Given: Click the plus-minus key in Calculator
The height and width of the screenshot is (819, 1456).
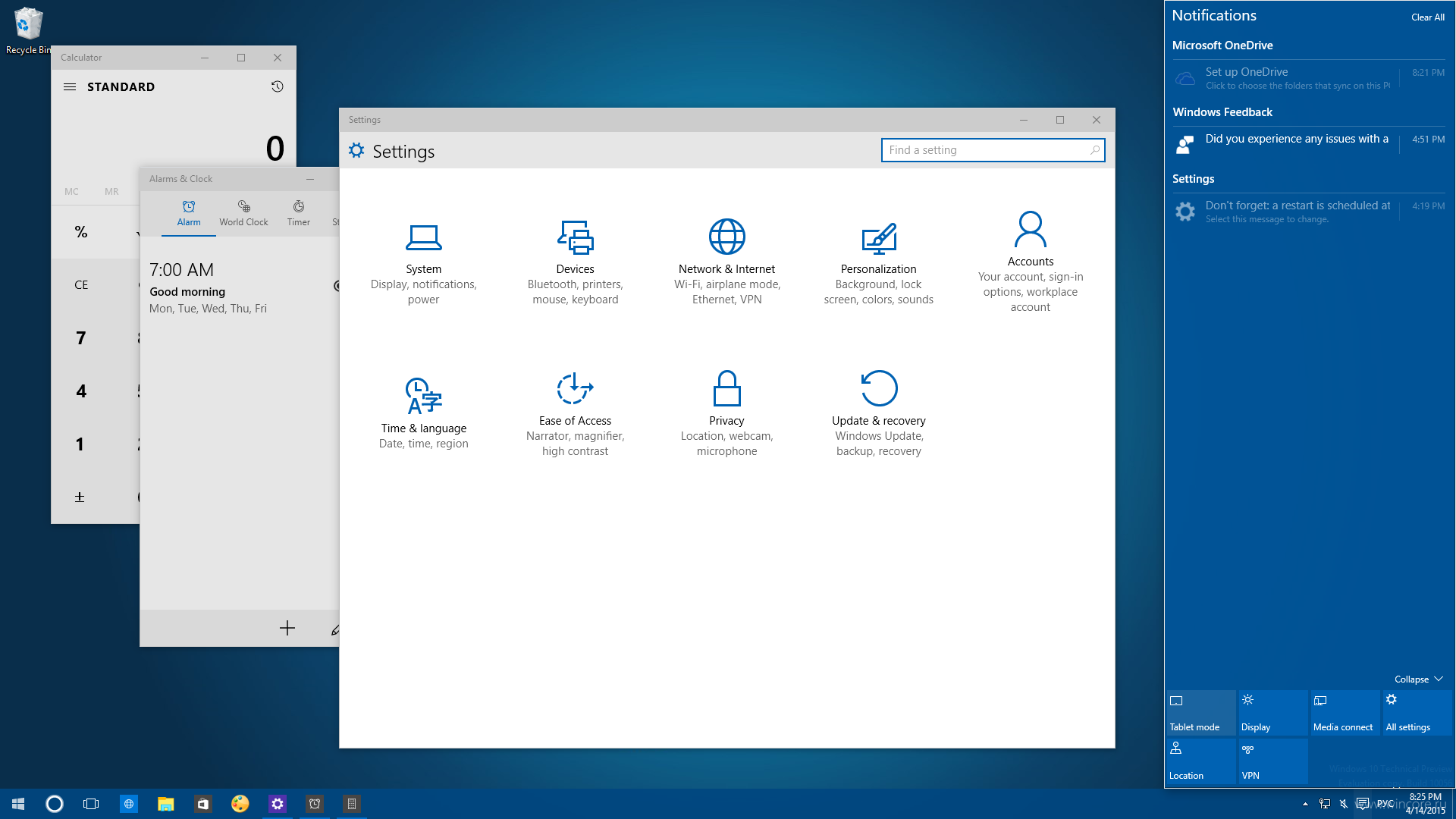Looking at the screenshot, I should tap(80, 497).
